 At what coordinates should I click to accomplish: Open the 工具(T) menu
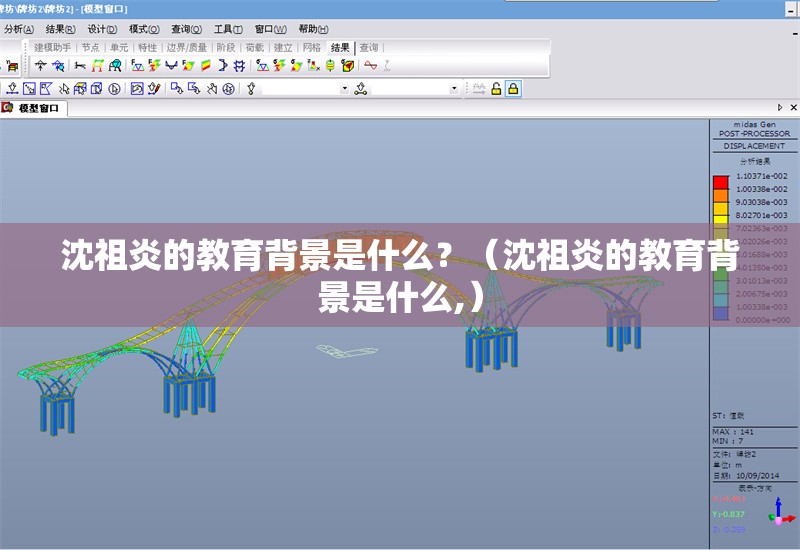tap(228, 29)
